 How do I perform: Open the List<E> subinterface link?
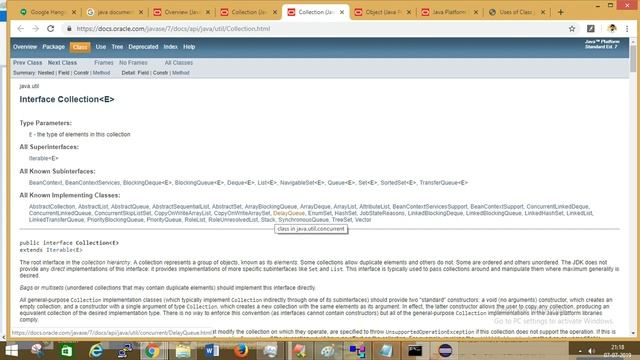click(267, 182)
